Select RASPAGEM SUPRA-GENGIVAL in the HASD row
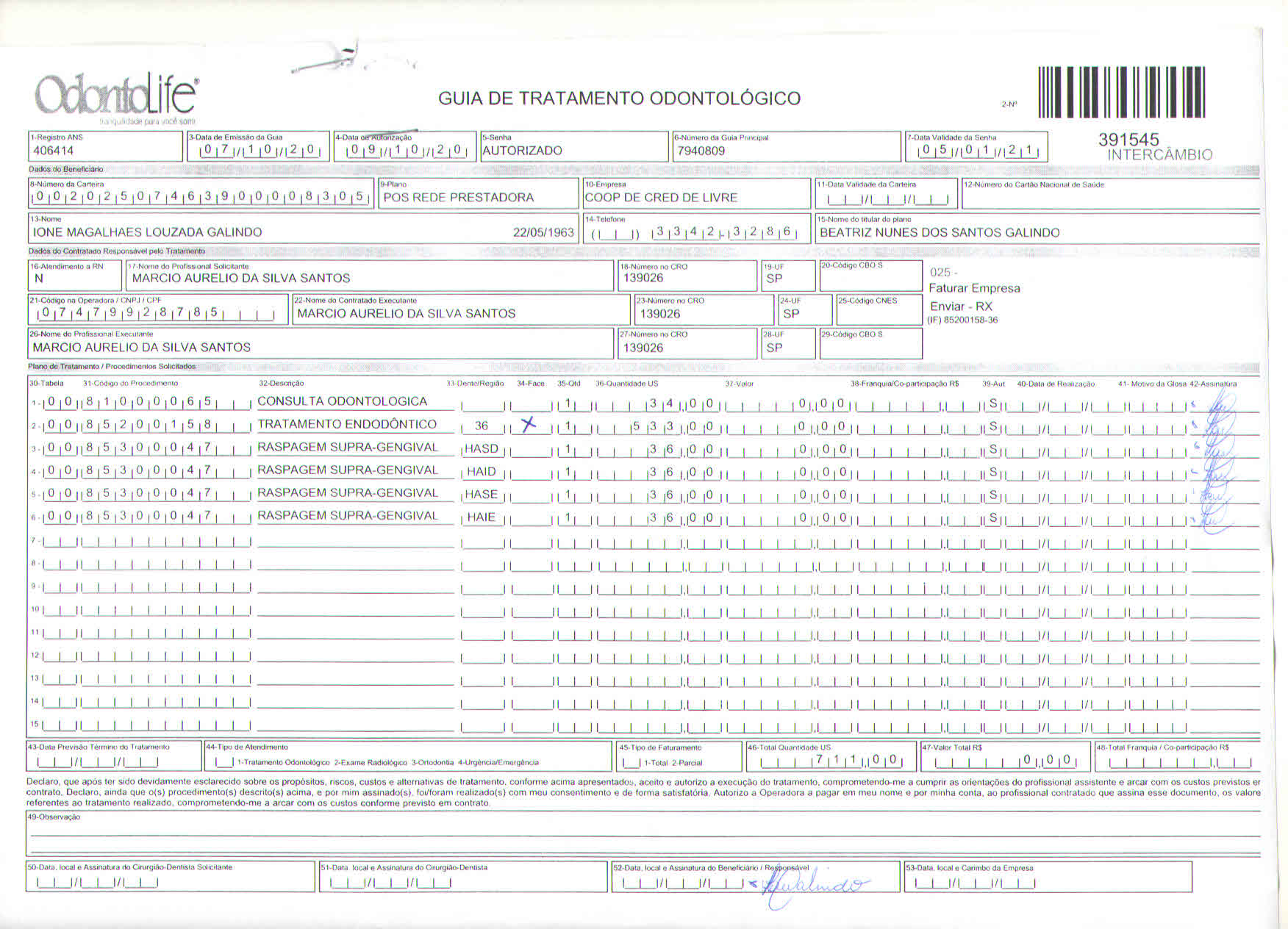 click(348, 447)
